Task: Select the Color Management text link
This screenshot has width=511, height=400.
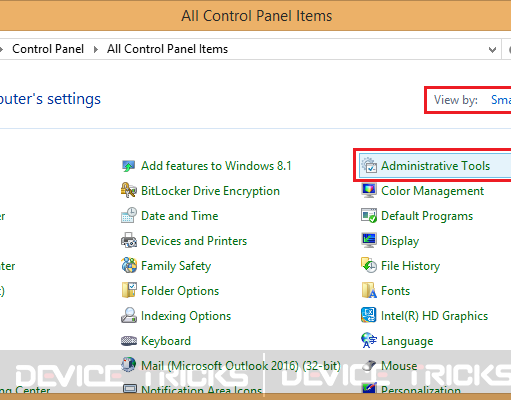Action: (432, 191)
